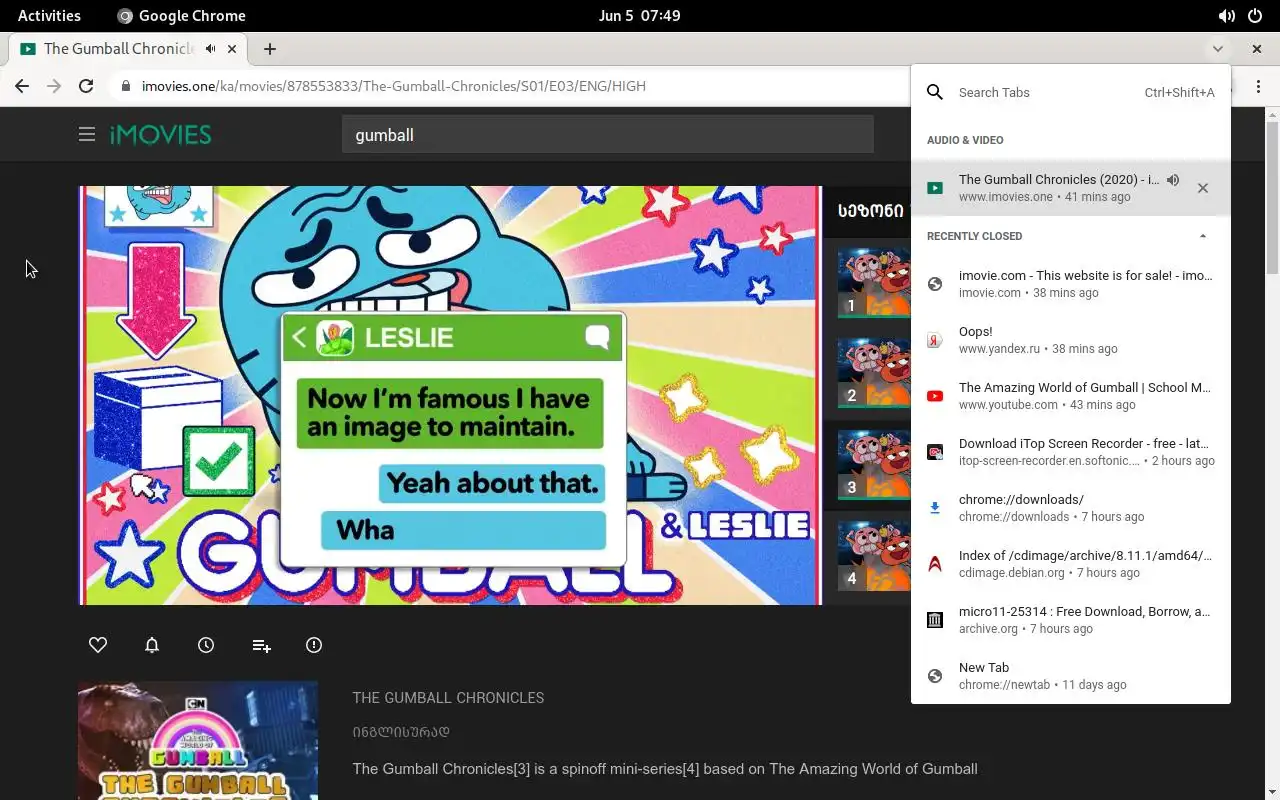Click the iTop Screen Recorder favicon

pyautogui.click(x=935, y=452)
